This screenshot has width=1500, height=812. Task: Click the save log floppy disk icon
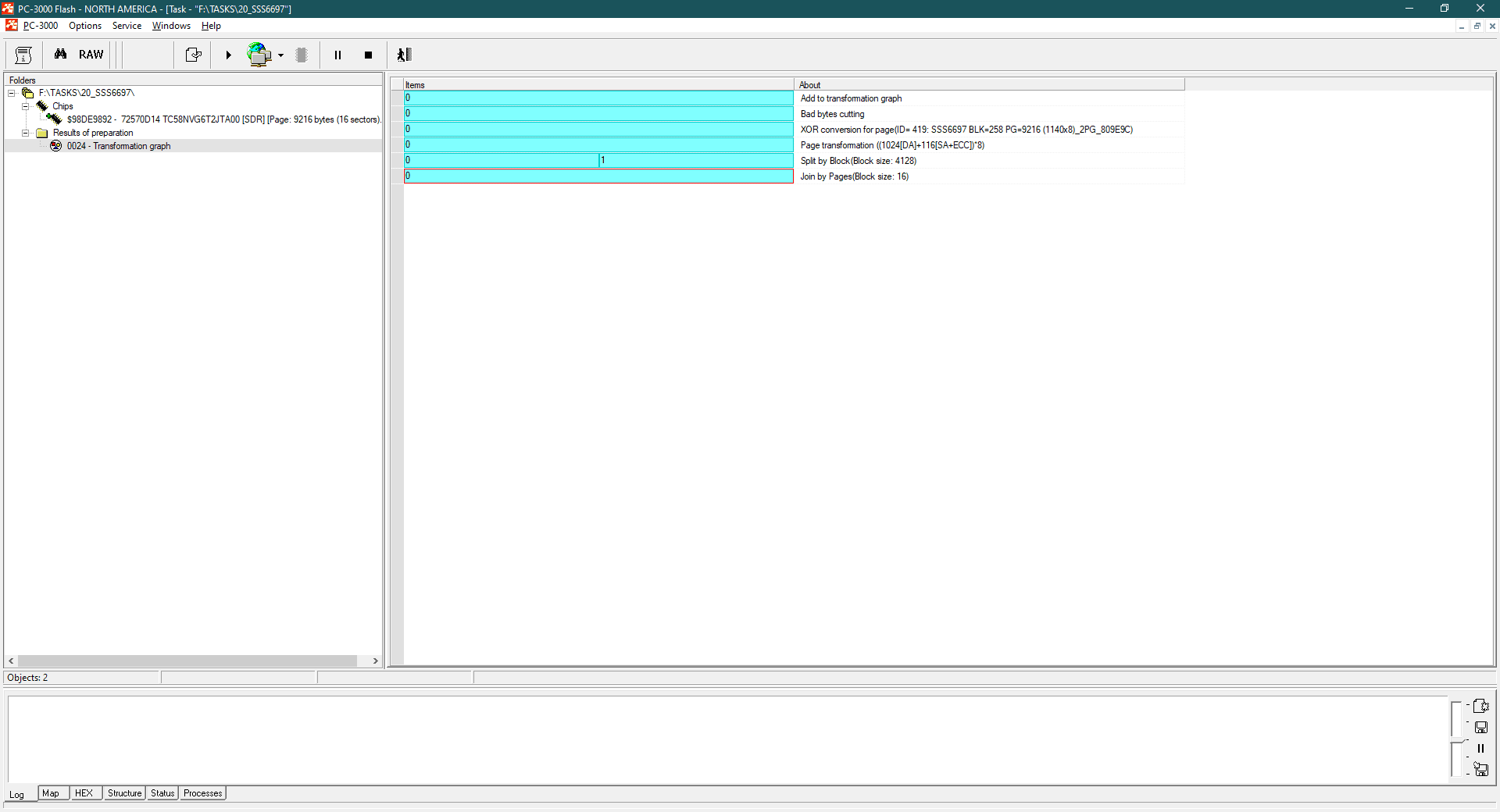pyautogui.click(x=1480, y=727)
